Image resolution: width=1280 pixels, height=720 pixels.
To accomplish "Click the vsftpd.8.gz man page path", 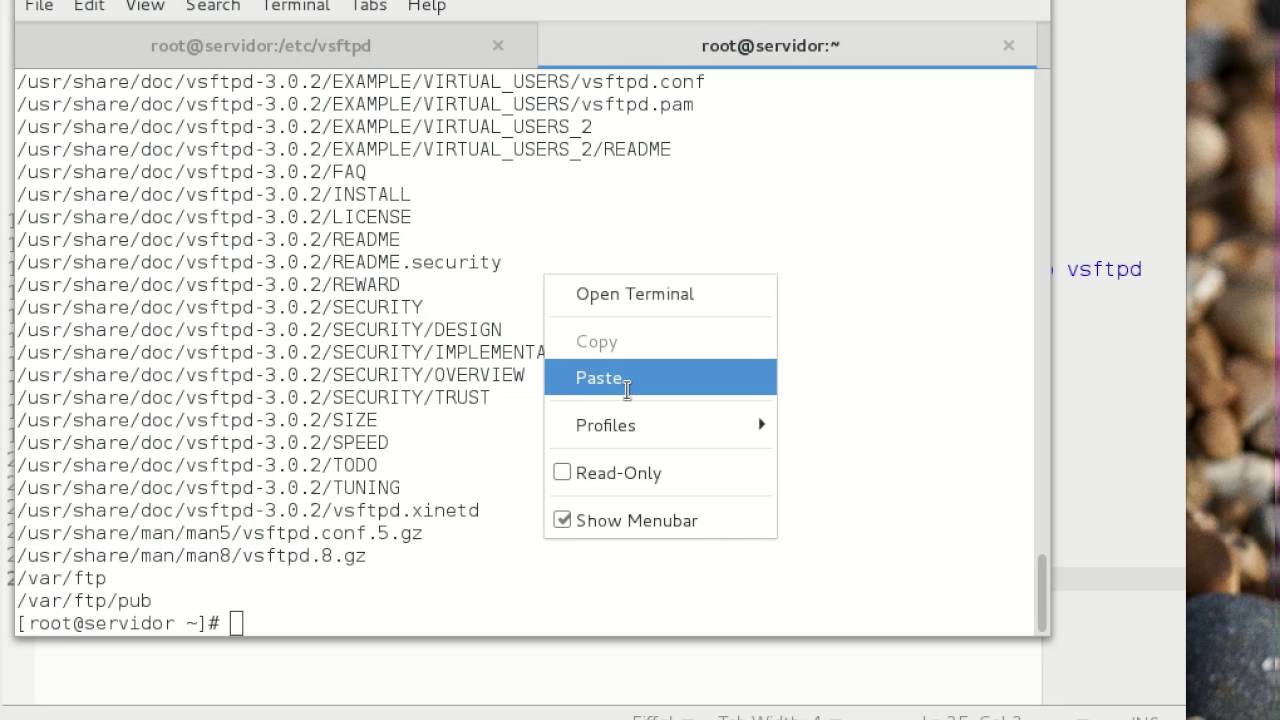I will [191, 556].
